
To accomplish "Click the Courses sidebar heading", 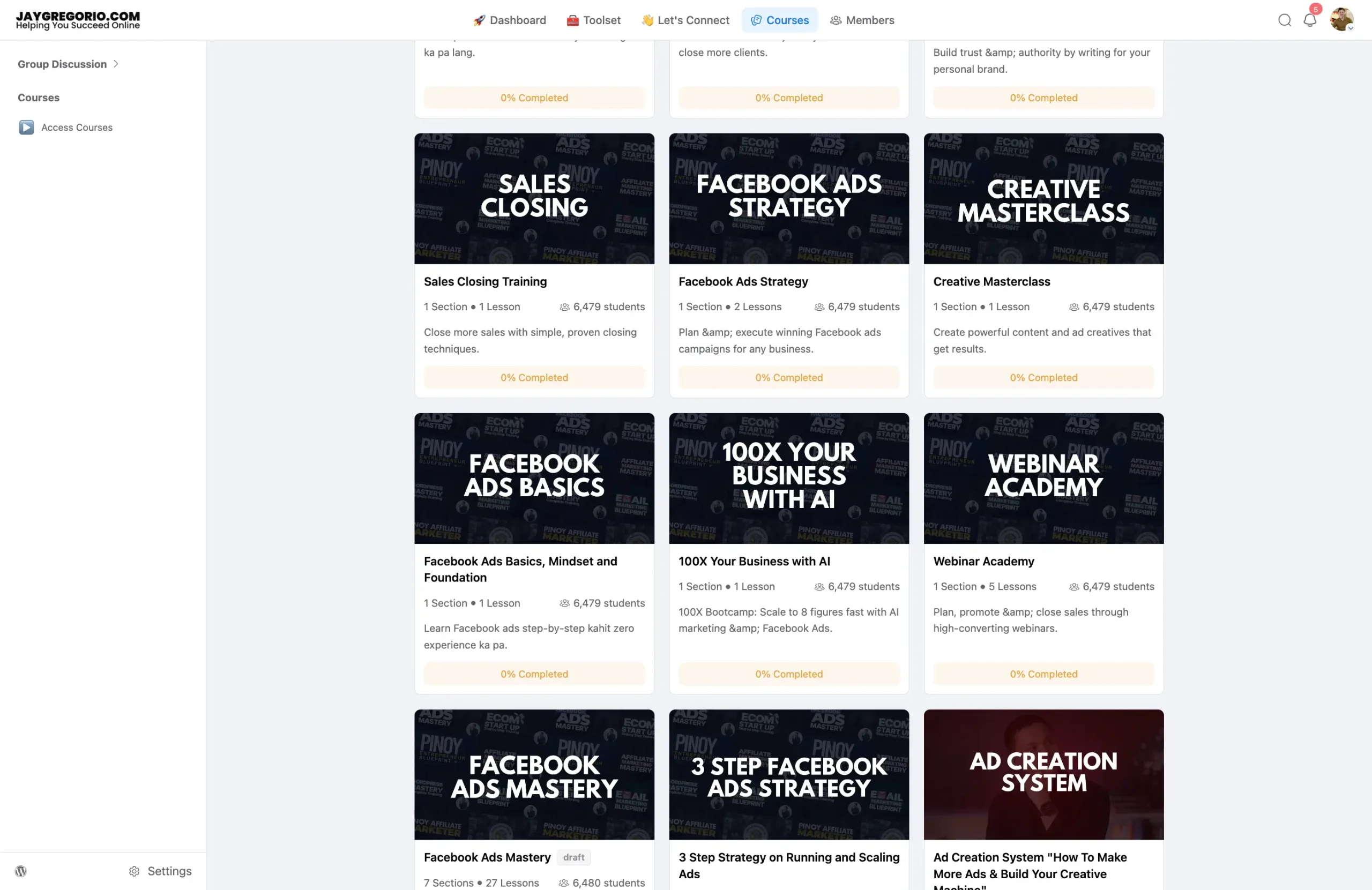I will (x=39, y=98).
